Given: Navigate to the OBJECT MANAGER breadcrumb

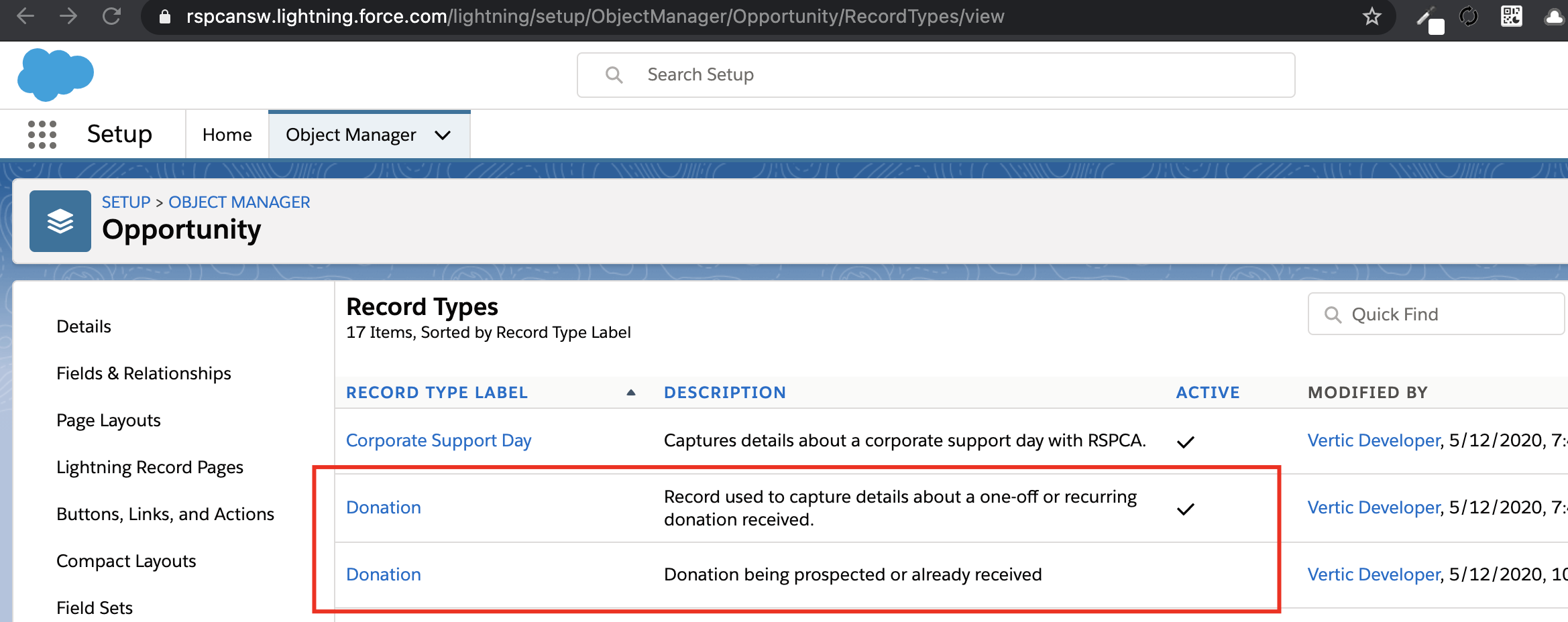Looking at the screenshot, I should (239, 202).
